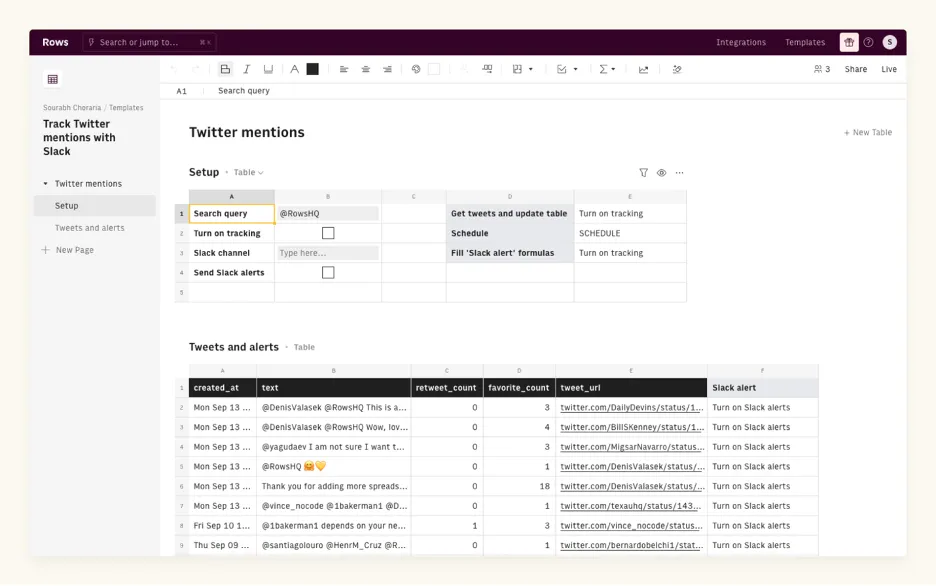Focus the Search or jump to field
This screenshot has height=586, width=936.
[149, 42]
